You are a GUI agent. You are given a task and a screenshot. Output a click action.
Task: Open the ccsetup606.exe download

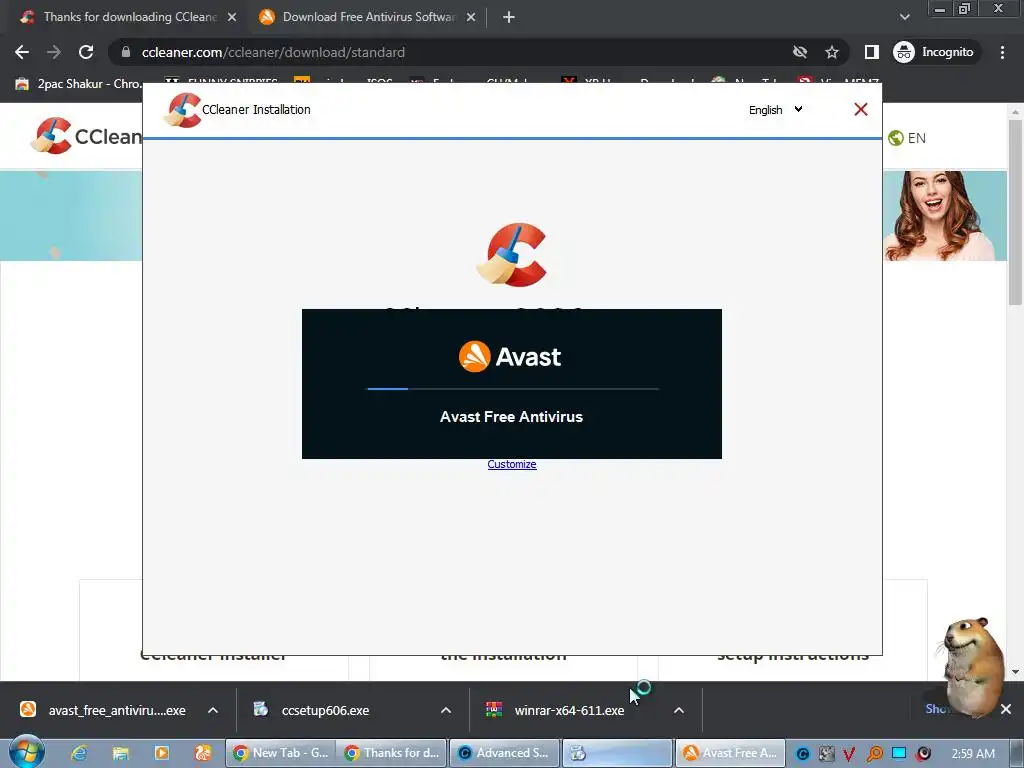pos(312,710)
